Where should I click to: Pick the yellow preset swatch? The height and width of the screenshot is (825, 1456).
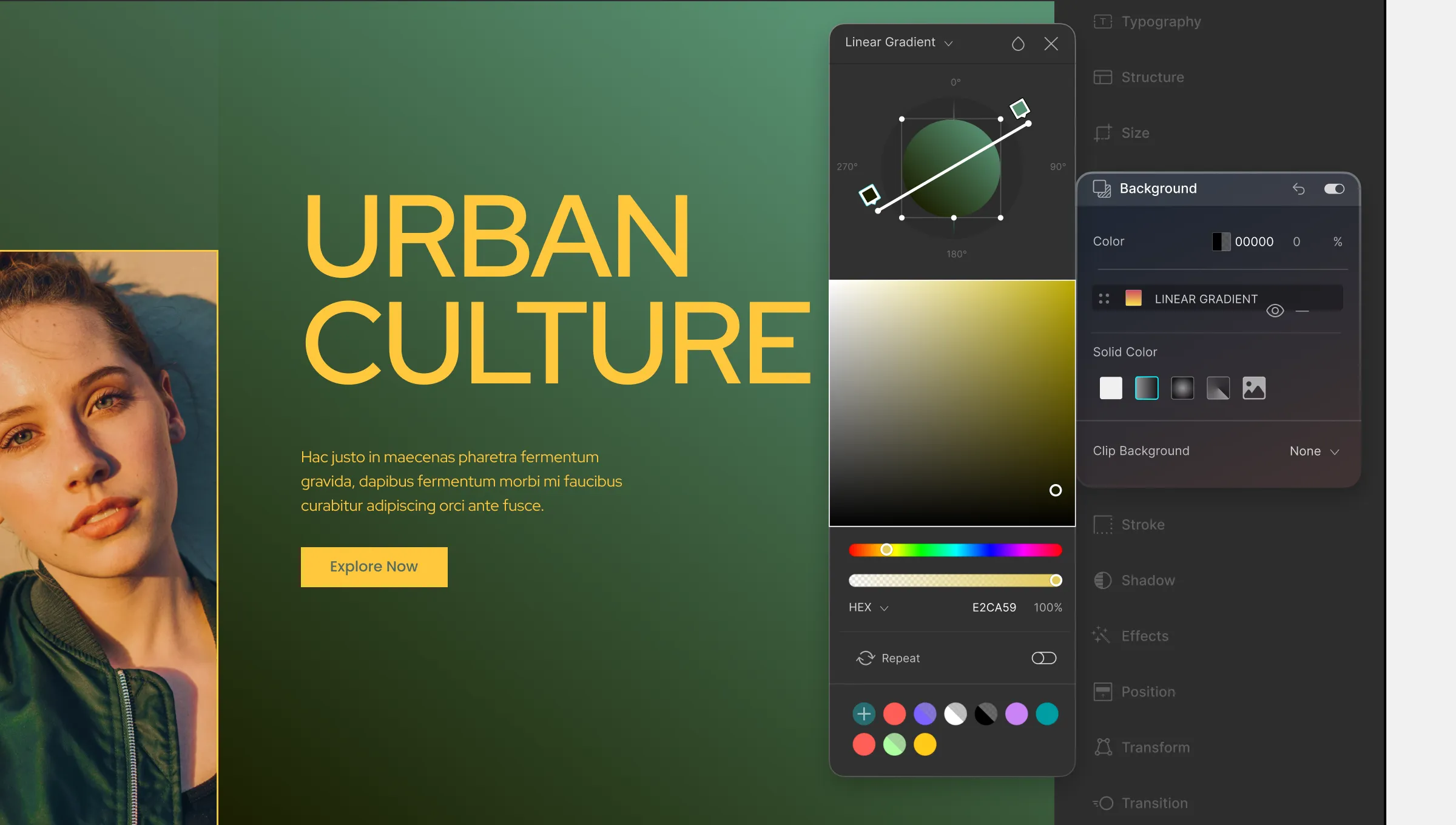[925, 744]
